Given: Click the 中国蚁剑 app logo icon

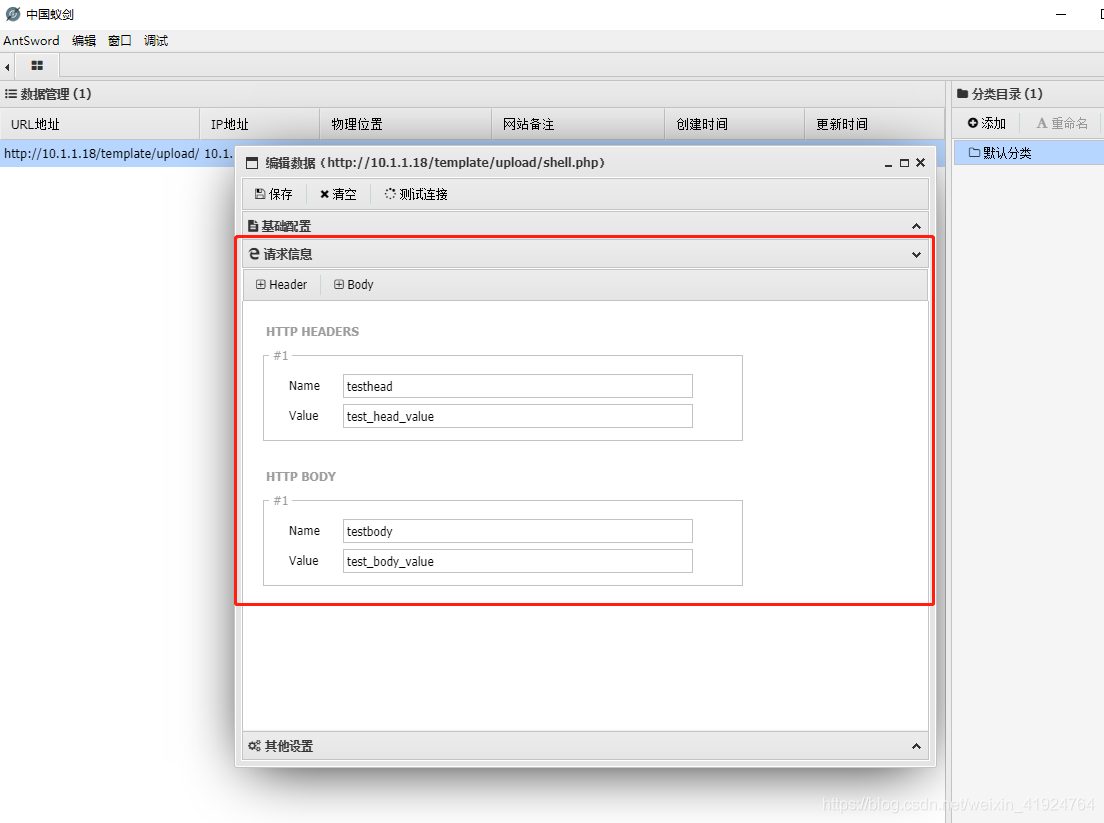Looking at the screenshot, I should [x=13, y=14].
